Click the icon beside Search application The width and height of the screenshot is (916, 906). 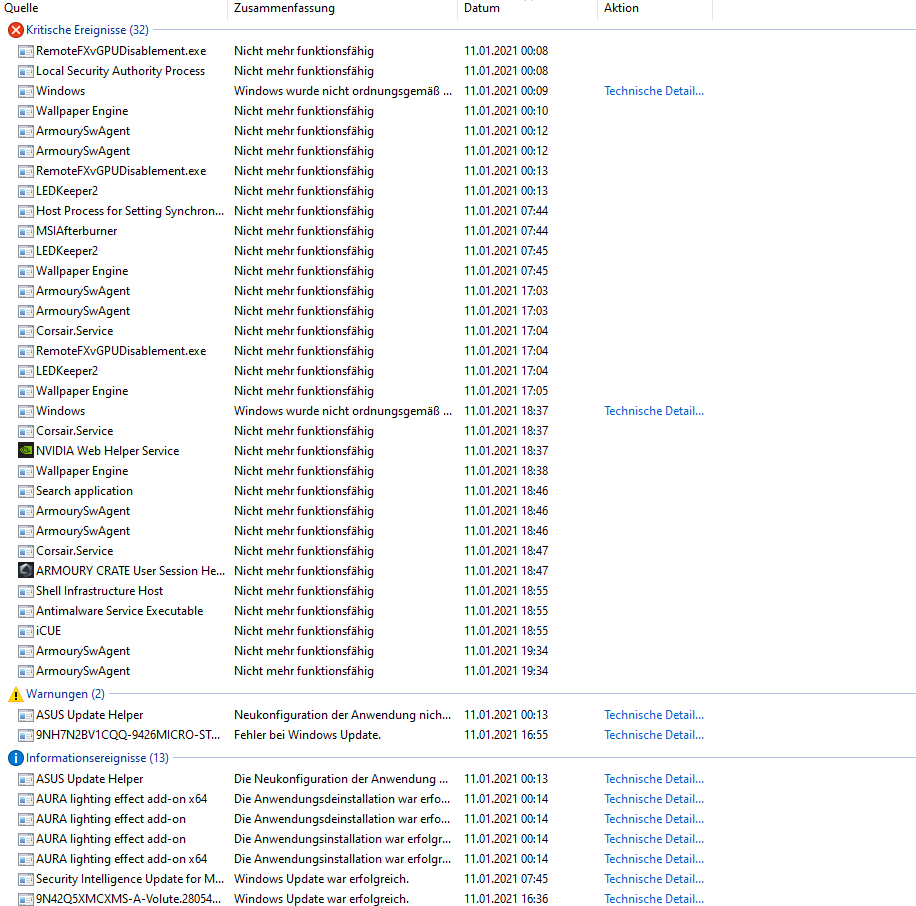[x=26, y=491]
